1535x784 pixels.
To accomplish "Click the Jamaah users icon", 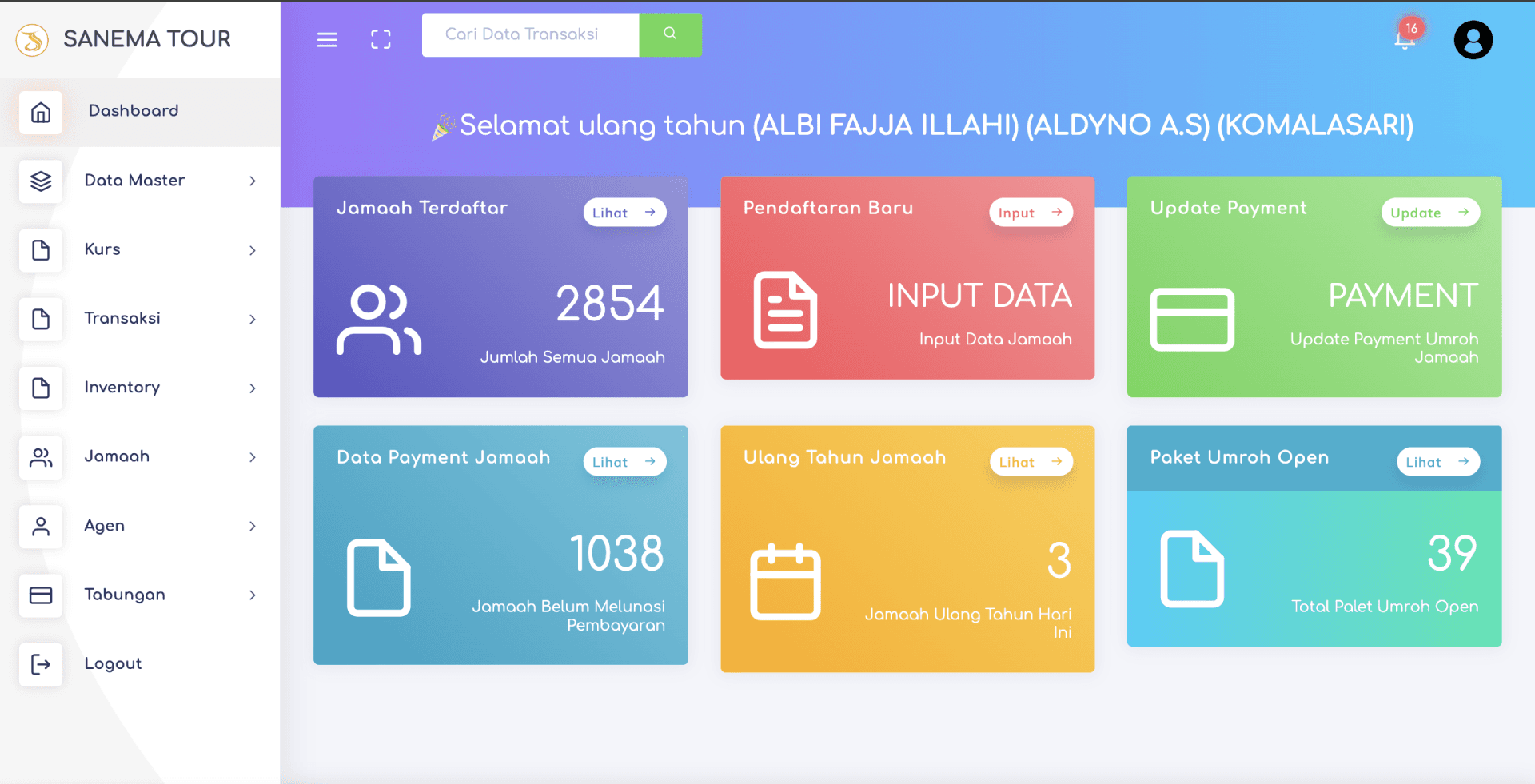I will 41,457.
